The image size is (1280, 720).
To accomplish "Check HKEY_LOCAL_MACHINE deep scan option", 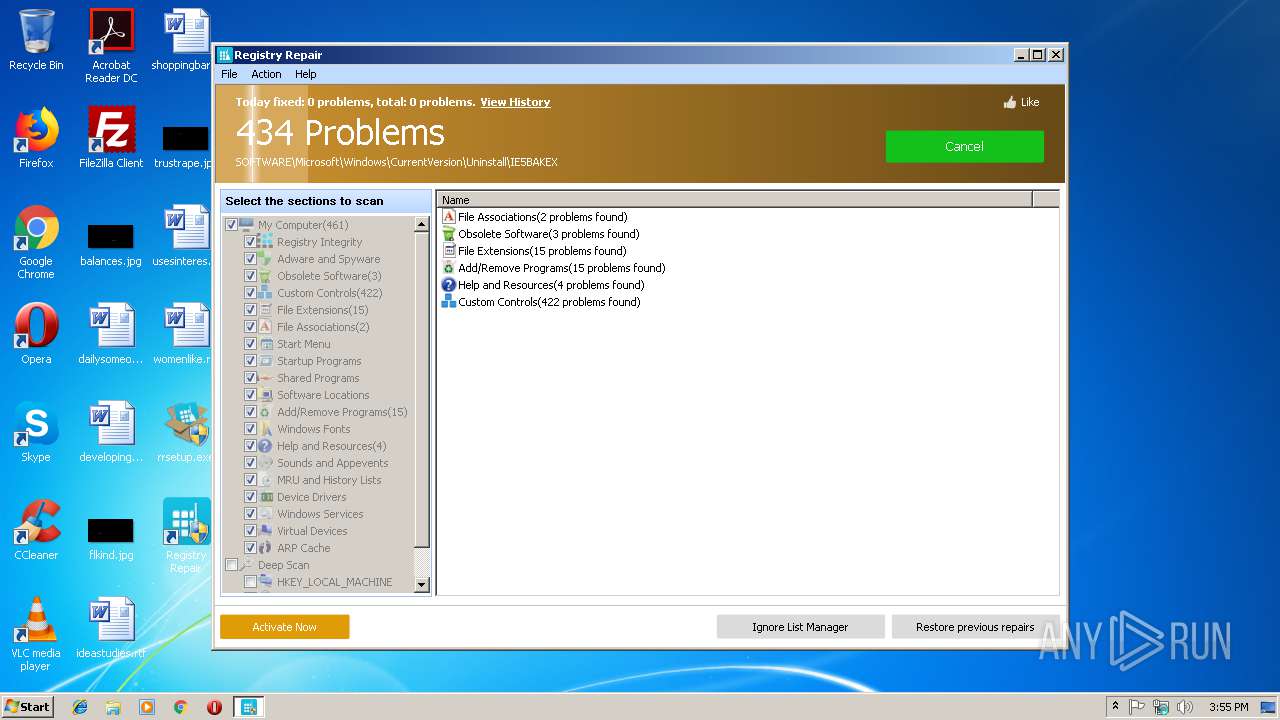I will tap(251, 582).
